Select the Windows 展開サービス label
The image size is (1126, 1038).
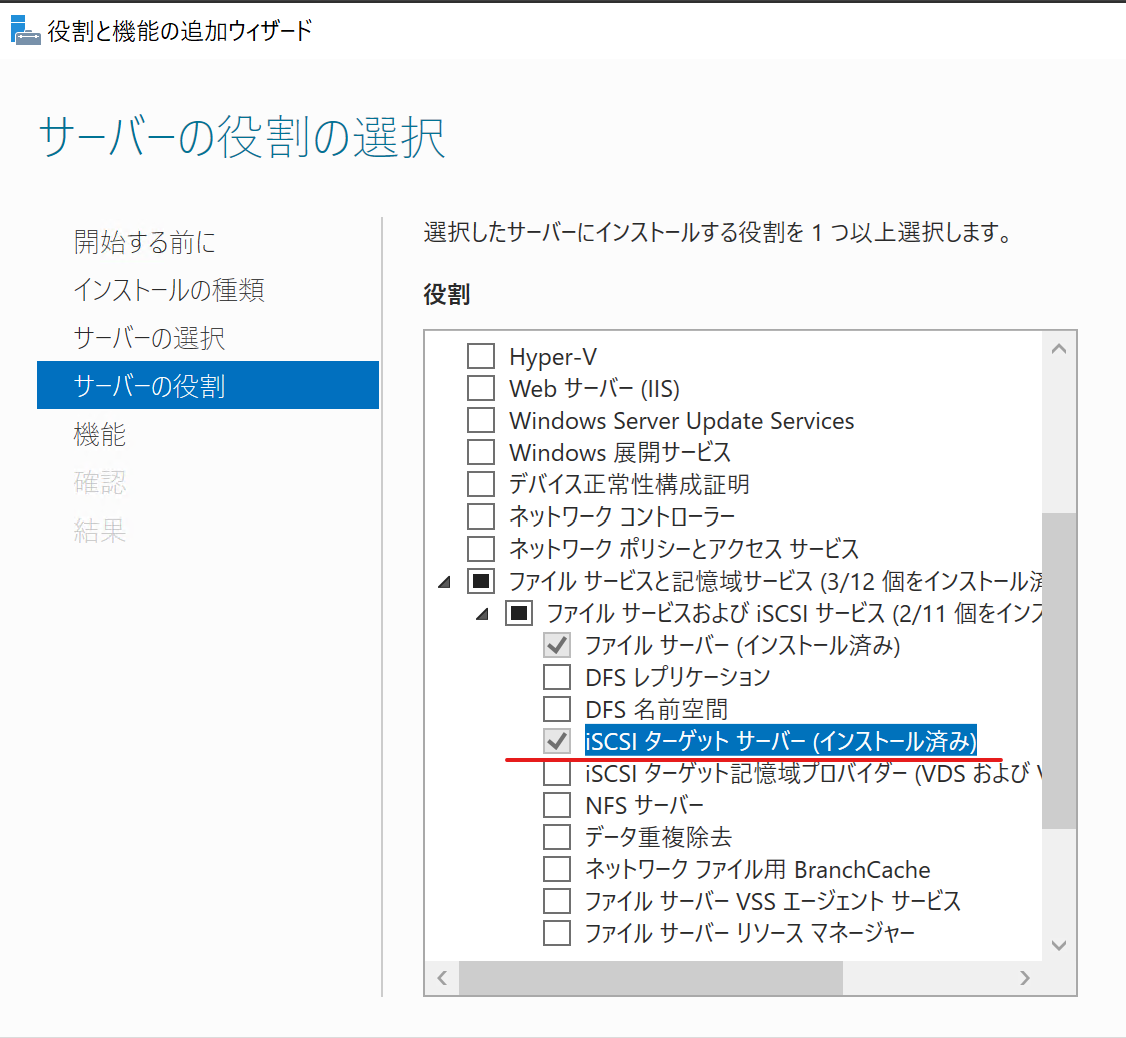tap(620, 453)
